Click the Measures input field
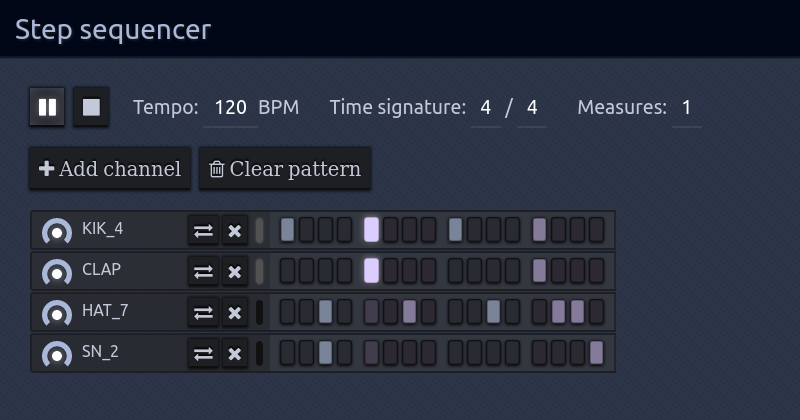This screenshot has width=800, height=420. 686,108
